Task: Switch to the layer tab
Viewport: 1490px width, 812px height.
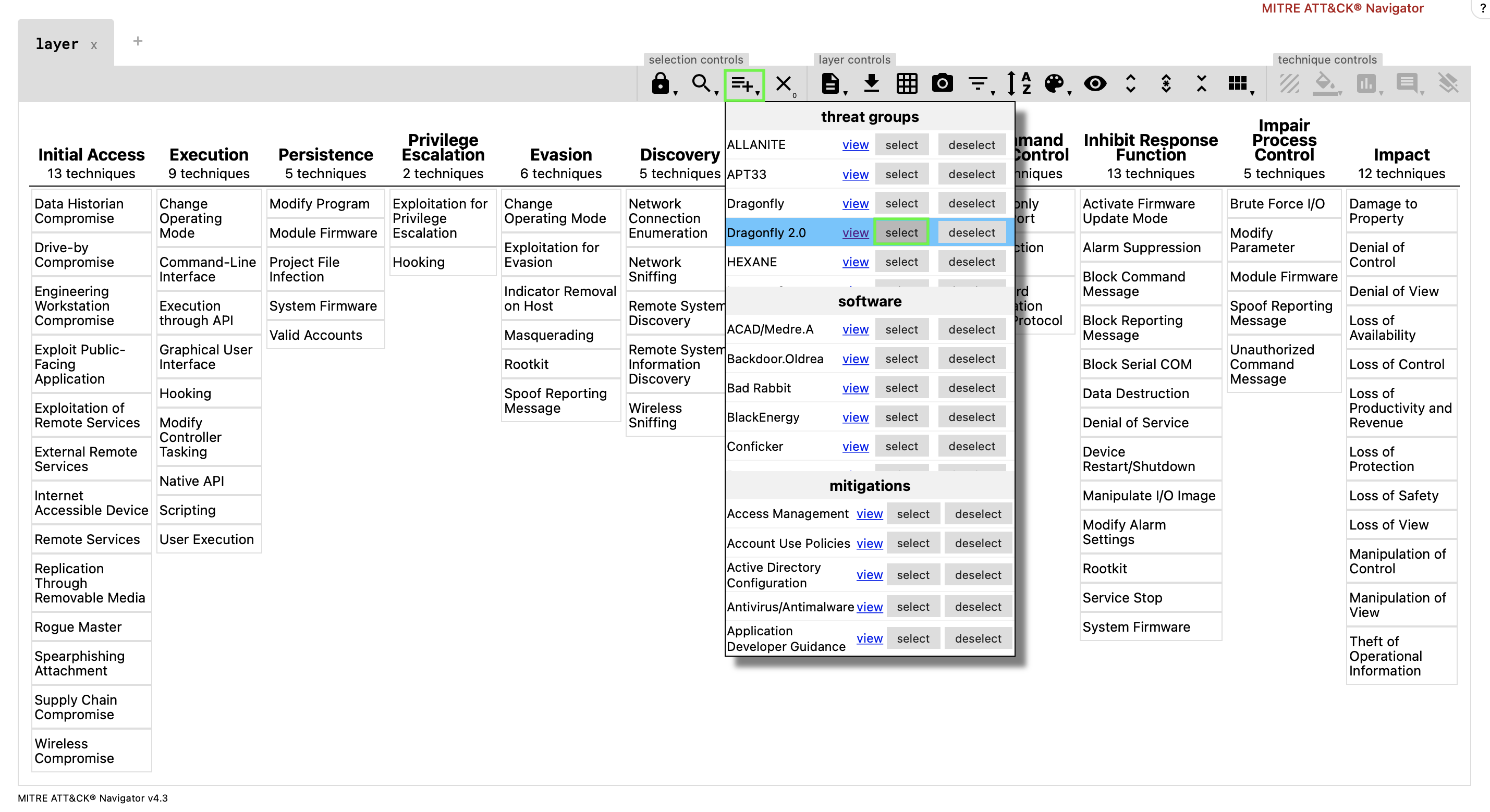Action: coord(57,44)
